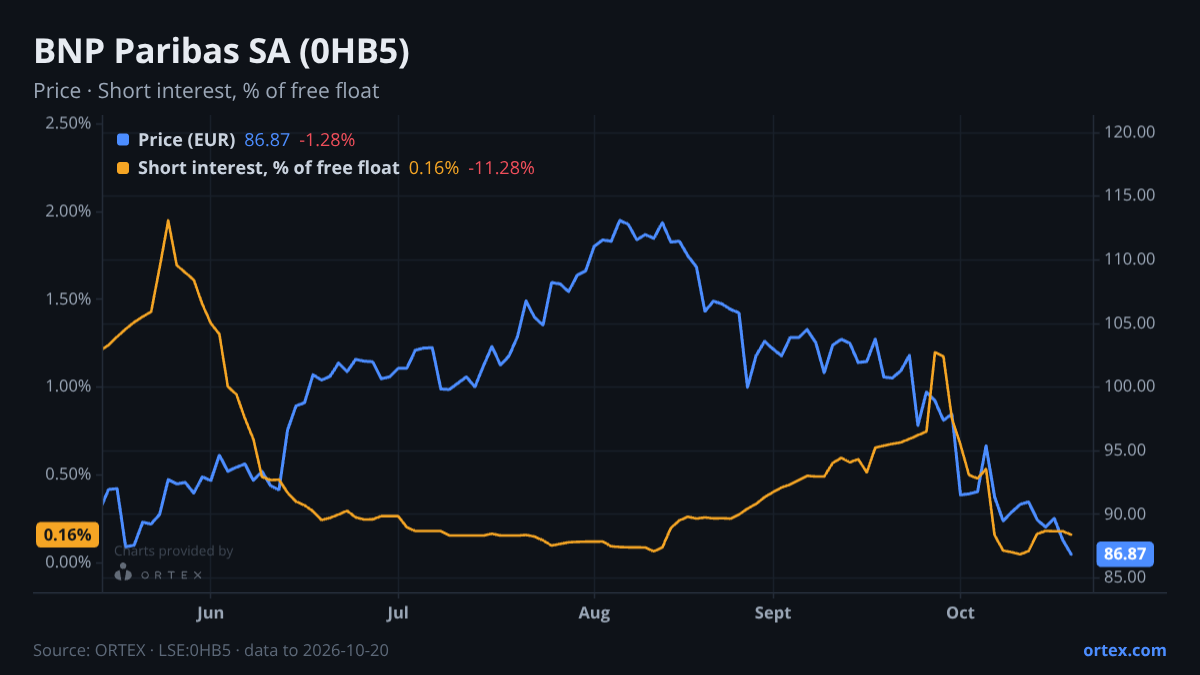Click the -11.28% short interest change value

click(502, 168)
